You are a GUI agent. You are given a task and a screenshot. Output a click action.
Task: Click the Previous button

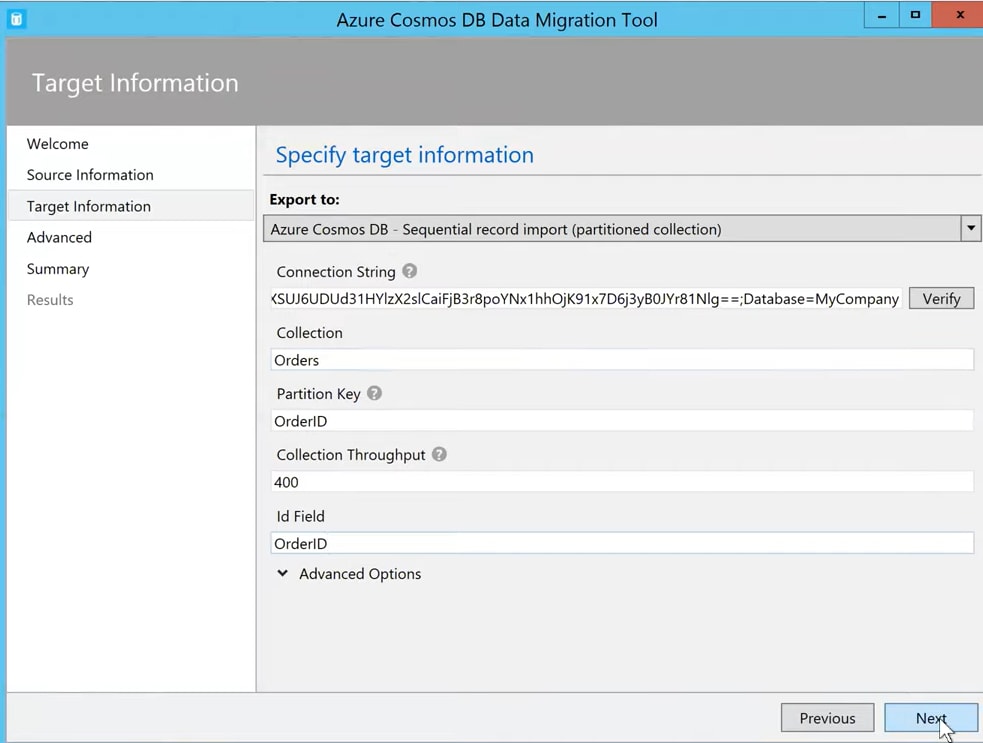[827, 718]
